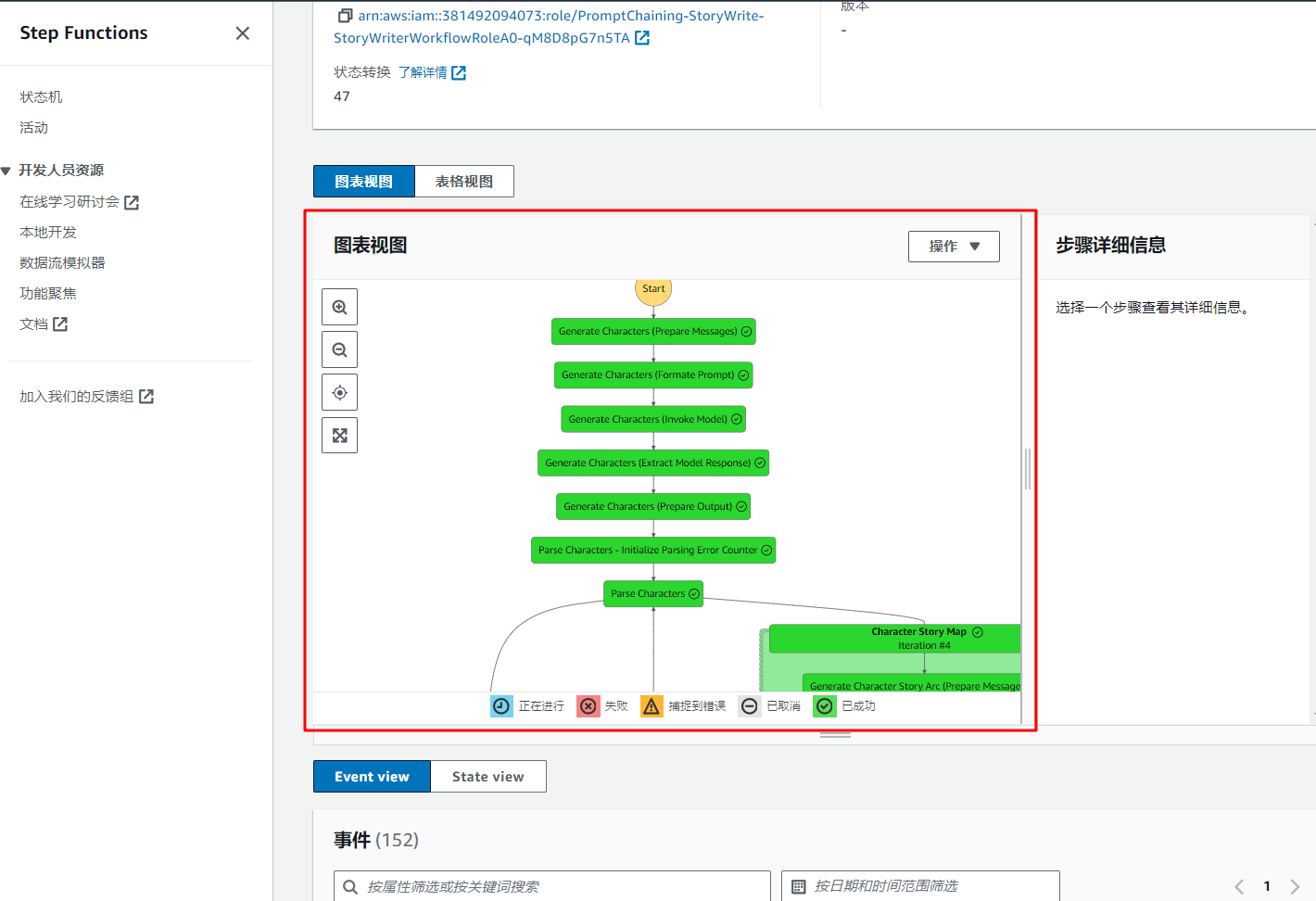Click the vertical panel resize handle

coord(1028,469)
